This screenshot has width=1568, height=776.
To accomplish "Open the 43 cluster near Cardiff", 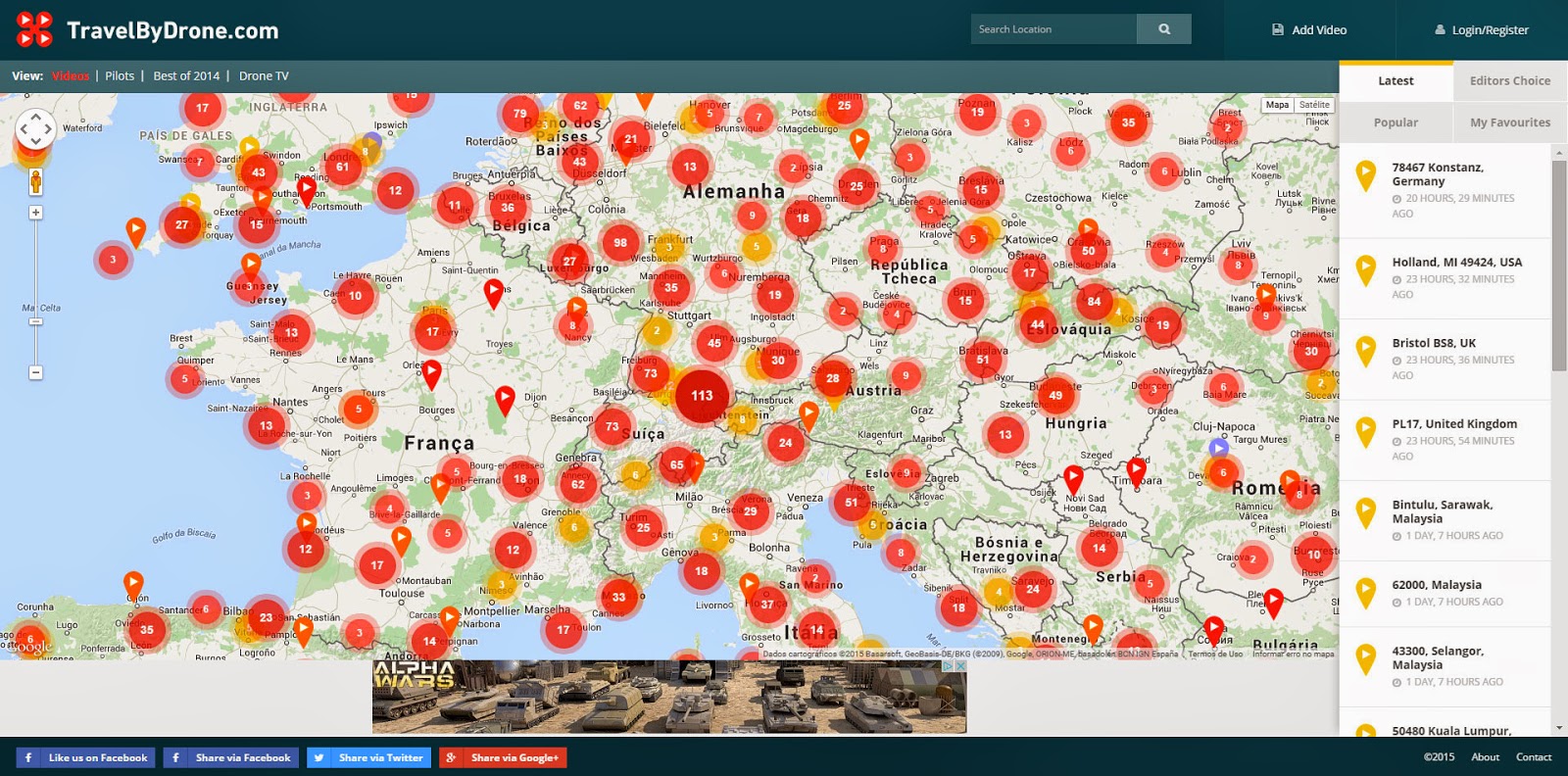I will tap(259, 172).
